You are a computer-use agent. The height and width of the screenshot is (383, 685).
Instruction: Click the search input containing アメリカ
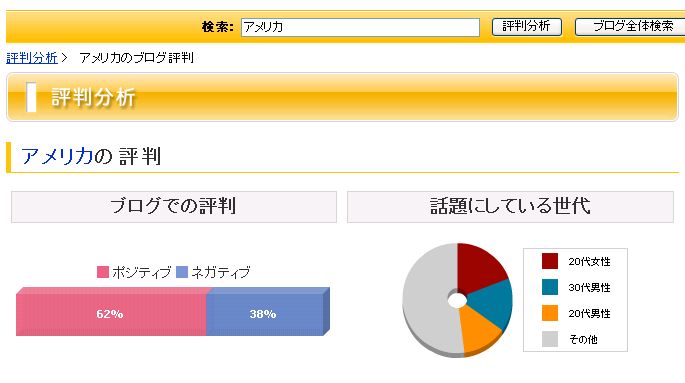coord(360,27)
